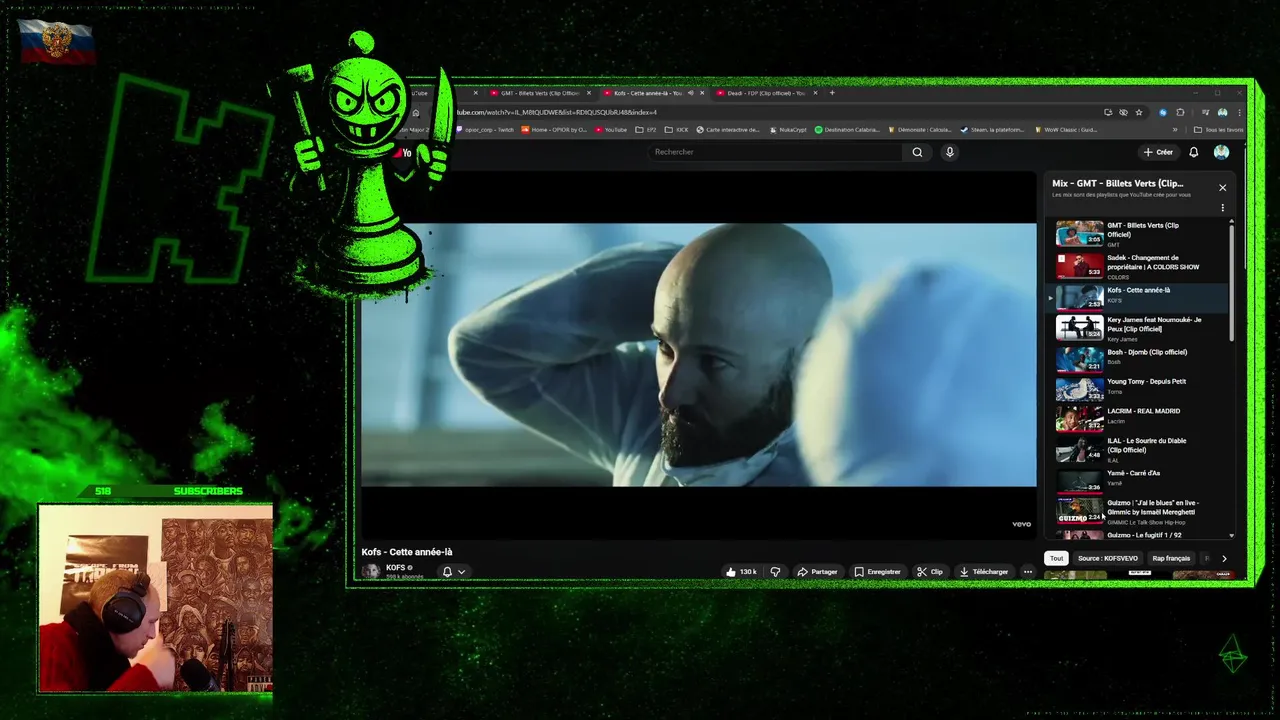Viewport: 1280px width, 720px height.
Task: Dislike the video with thumbs-down
Action: (775, 572)
